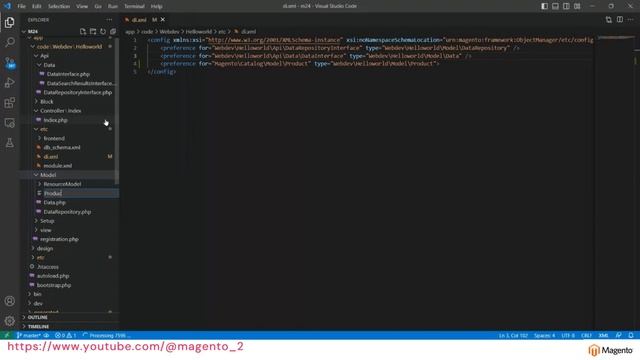Open the Accounts menu icon
Screen dimensions: 640x360
click(x=9, y=301)
